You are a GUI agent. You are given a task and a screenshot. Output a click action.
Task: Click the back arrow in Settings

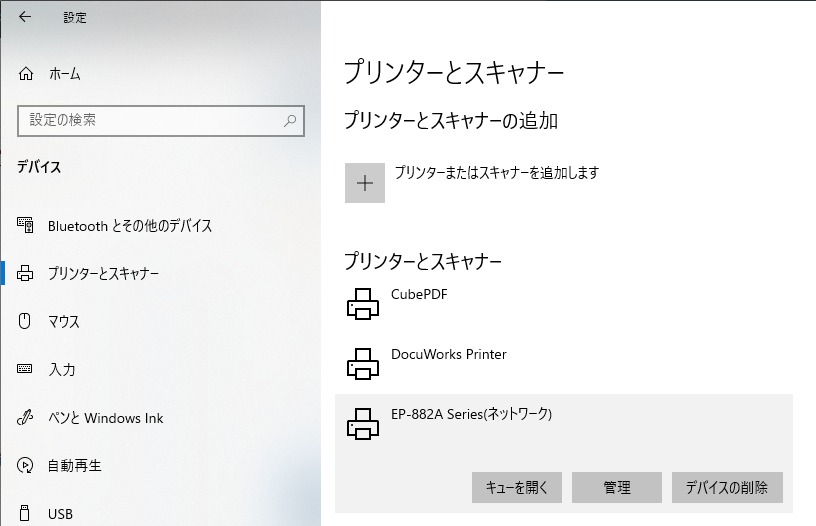coord(25,17)
